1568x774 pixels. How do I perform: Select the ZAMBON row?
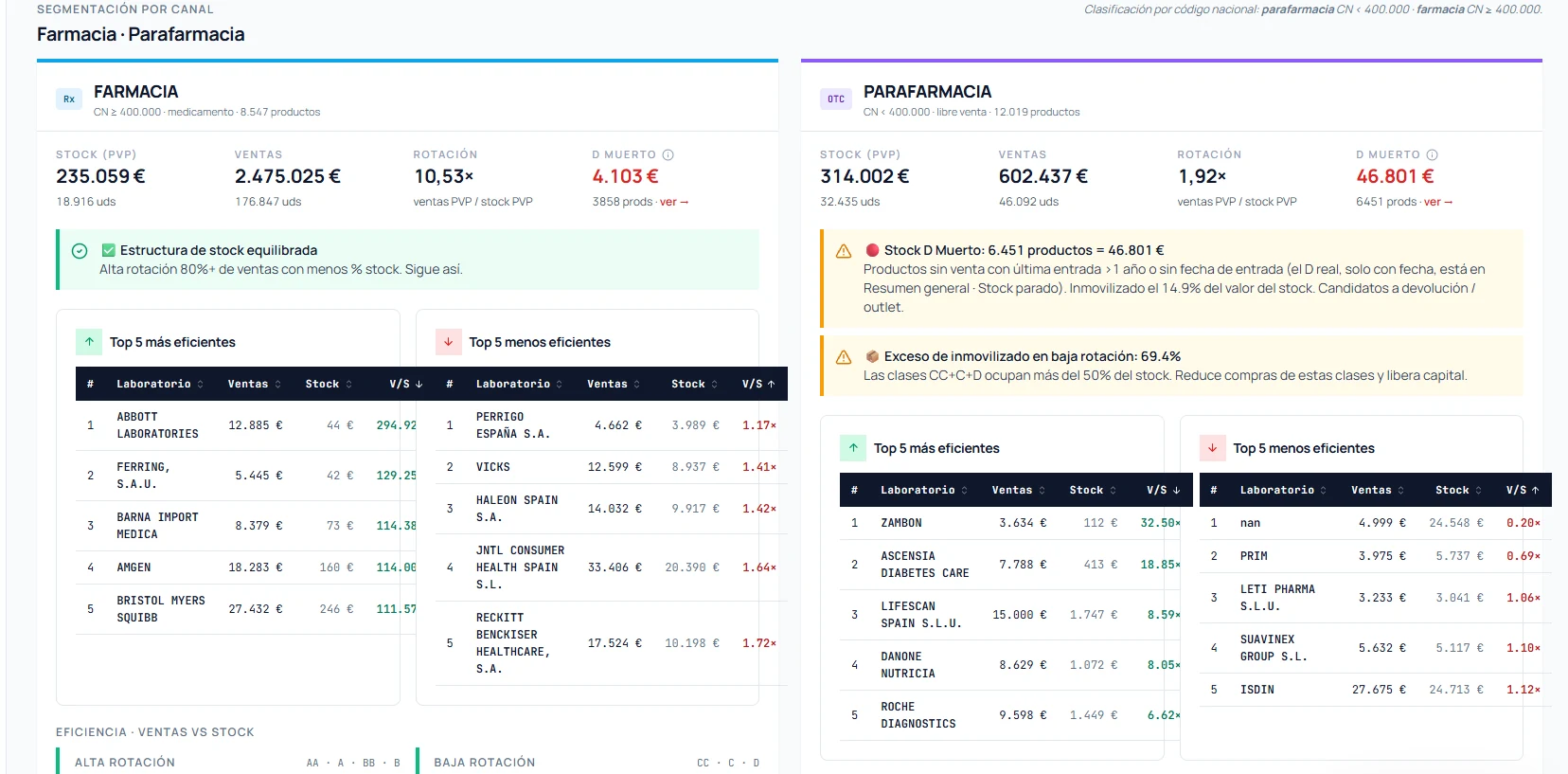point(1010,523)
